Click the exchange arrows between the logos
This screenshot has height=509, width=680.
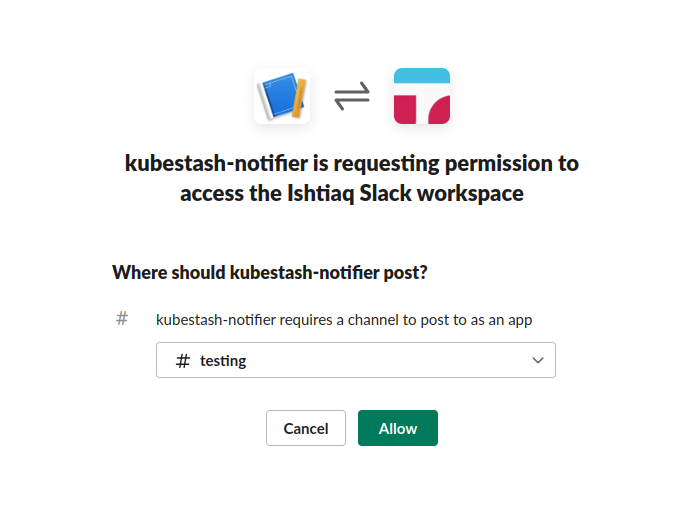[x=352, y=96]
